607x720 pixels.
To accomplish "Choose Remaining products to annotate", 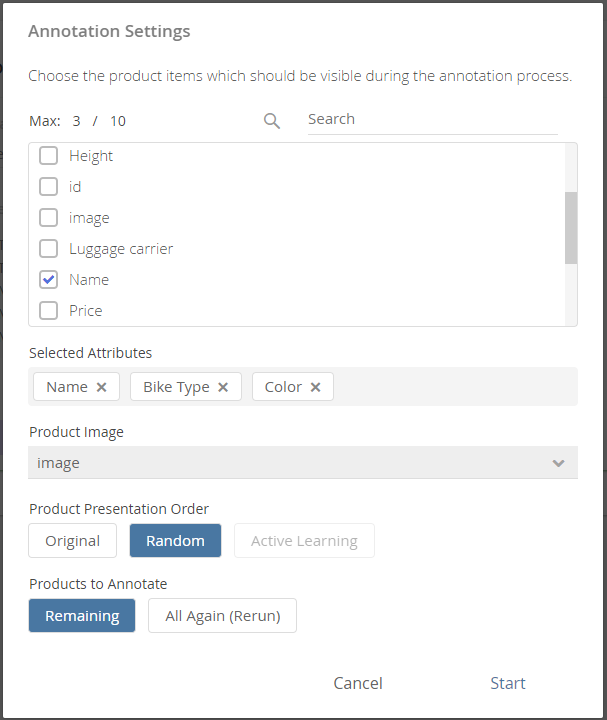I will [x=82, y=616].
